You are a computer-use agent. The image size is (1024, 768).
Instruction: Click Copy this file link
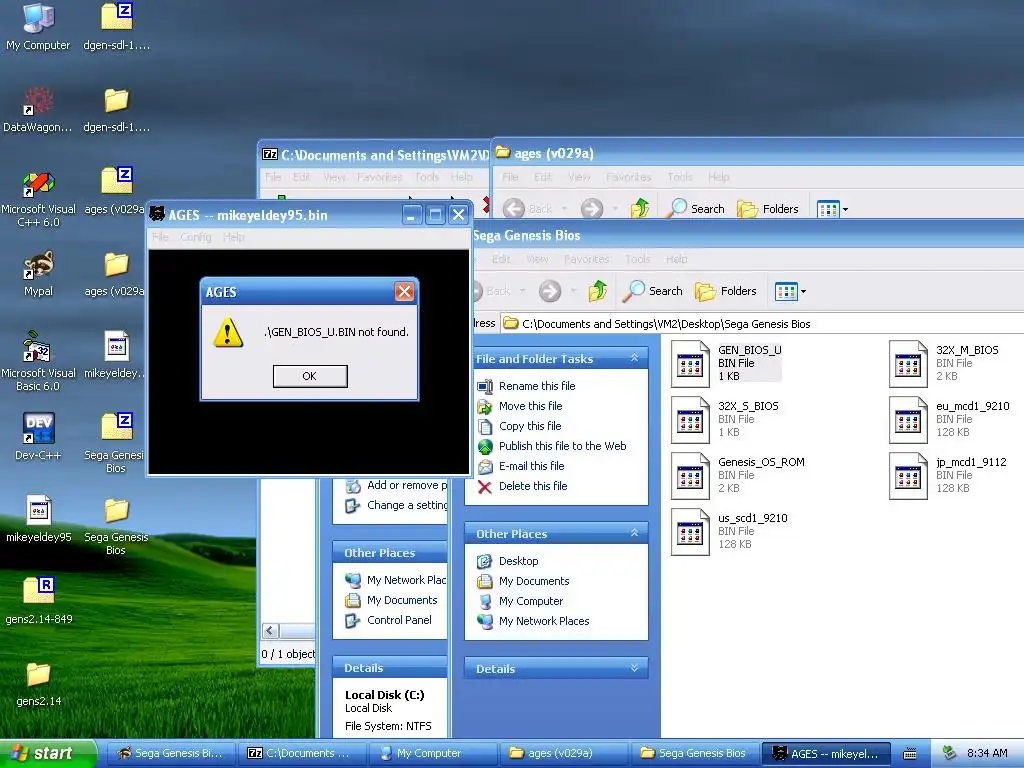[530, 426]
